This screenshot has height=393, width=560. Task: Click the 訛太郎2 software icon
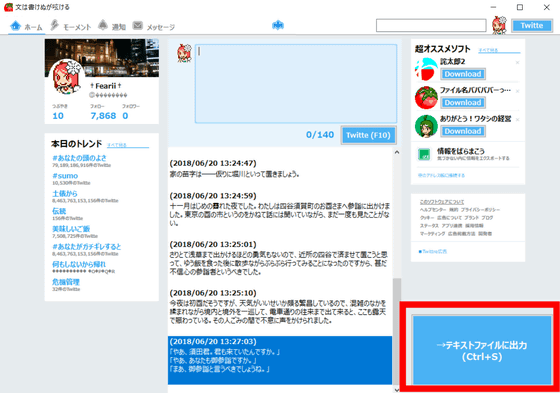click(426, 69)
